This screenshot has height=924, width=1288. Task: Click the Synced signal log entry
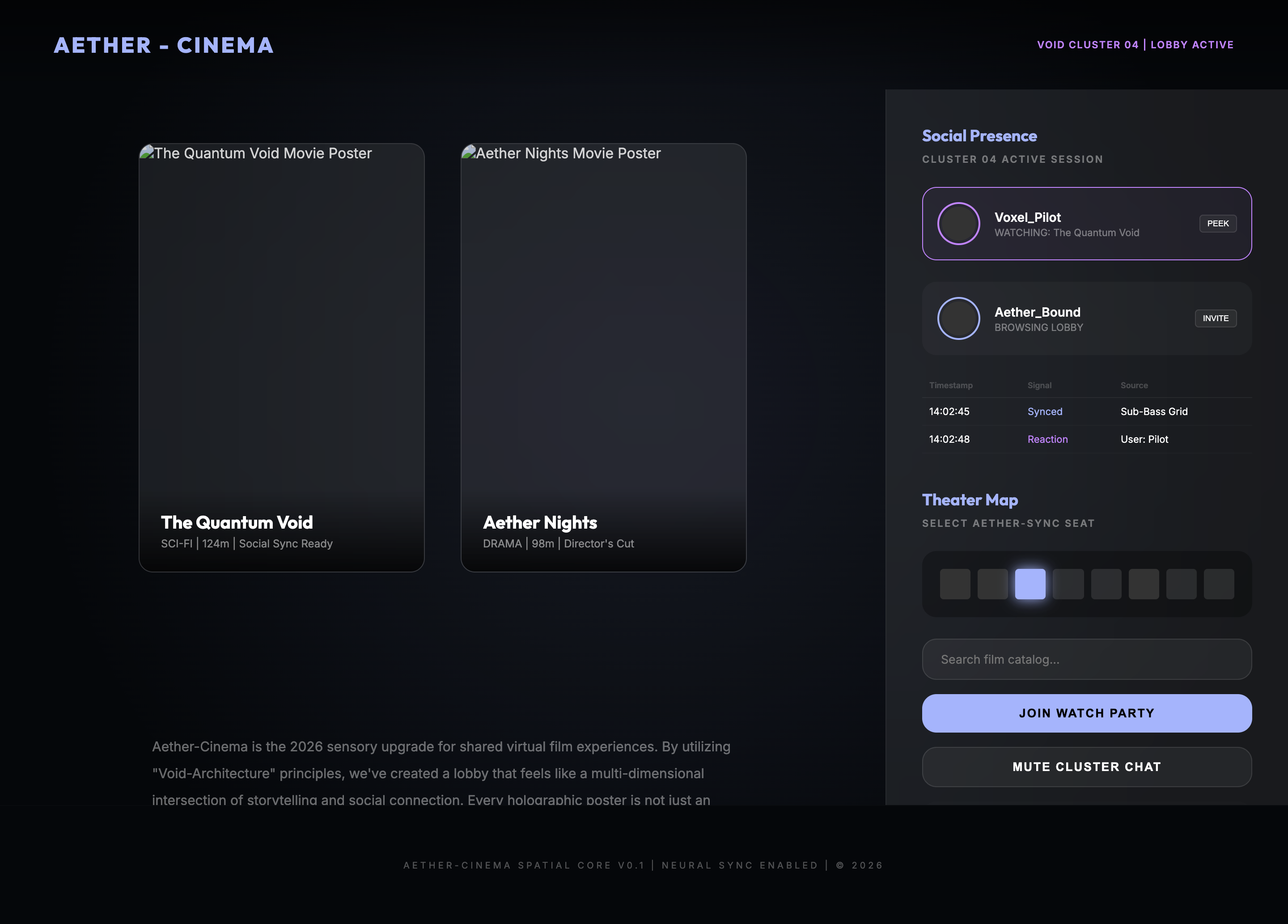click(1044, 412)
